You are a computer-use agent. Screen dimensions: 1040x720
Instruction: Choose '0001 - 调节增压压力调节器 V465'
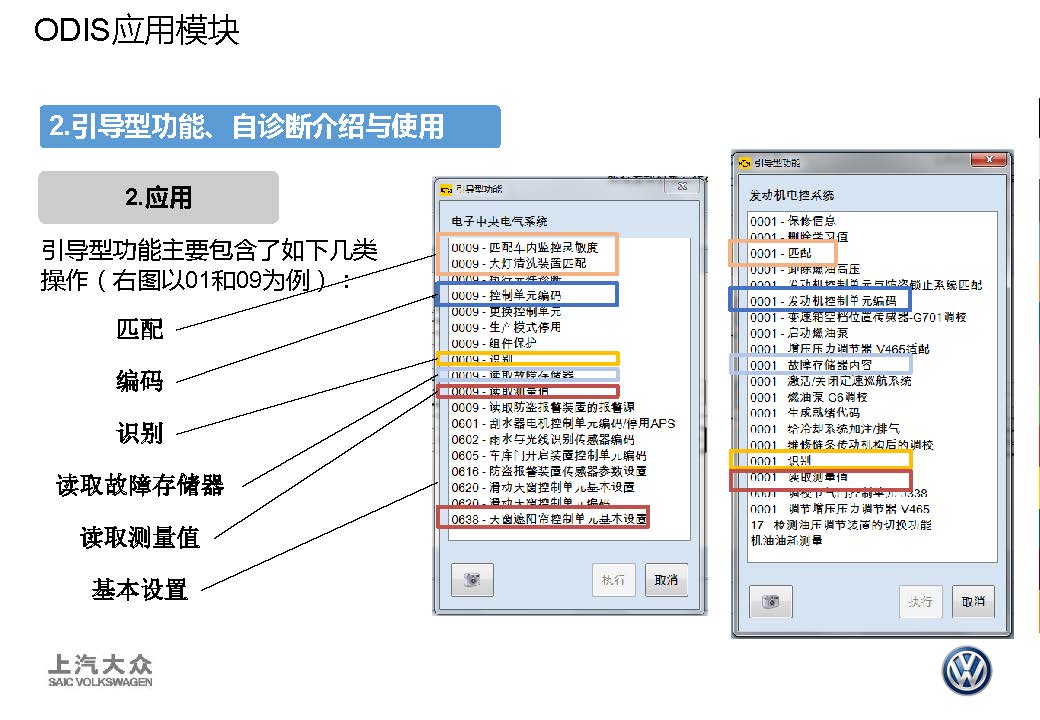(840, 509)
